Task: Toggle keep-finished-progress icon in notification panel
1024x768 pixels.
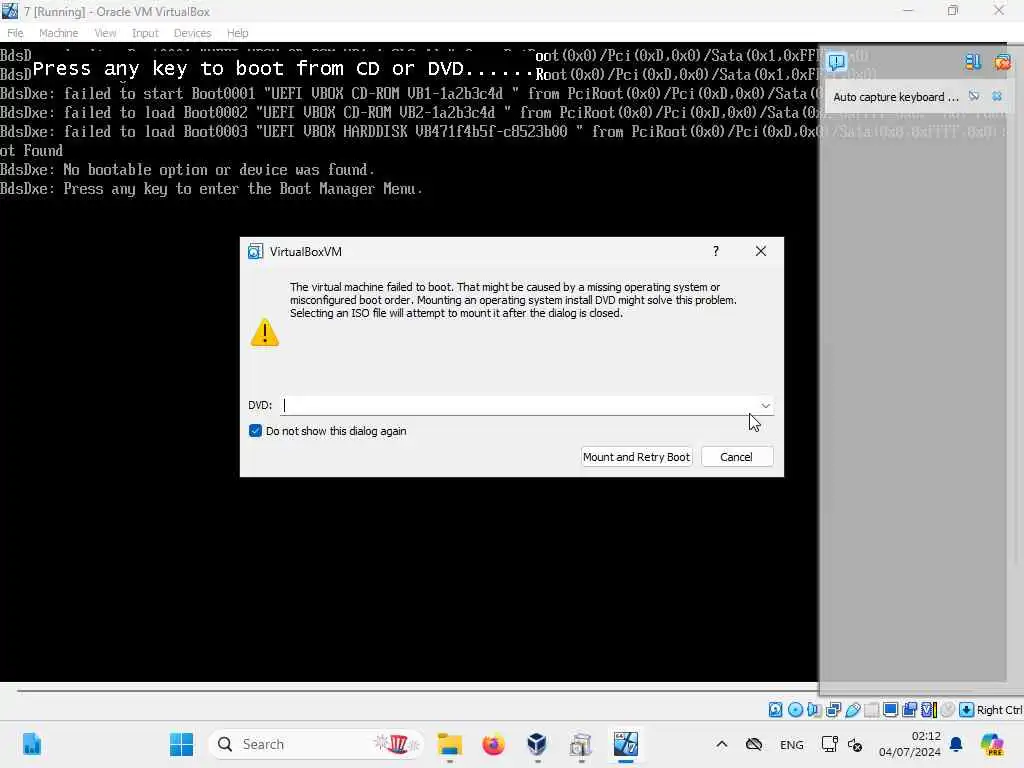Action: (x=972, y=62)
